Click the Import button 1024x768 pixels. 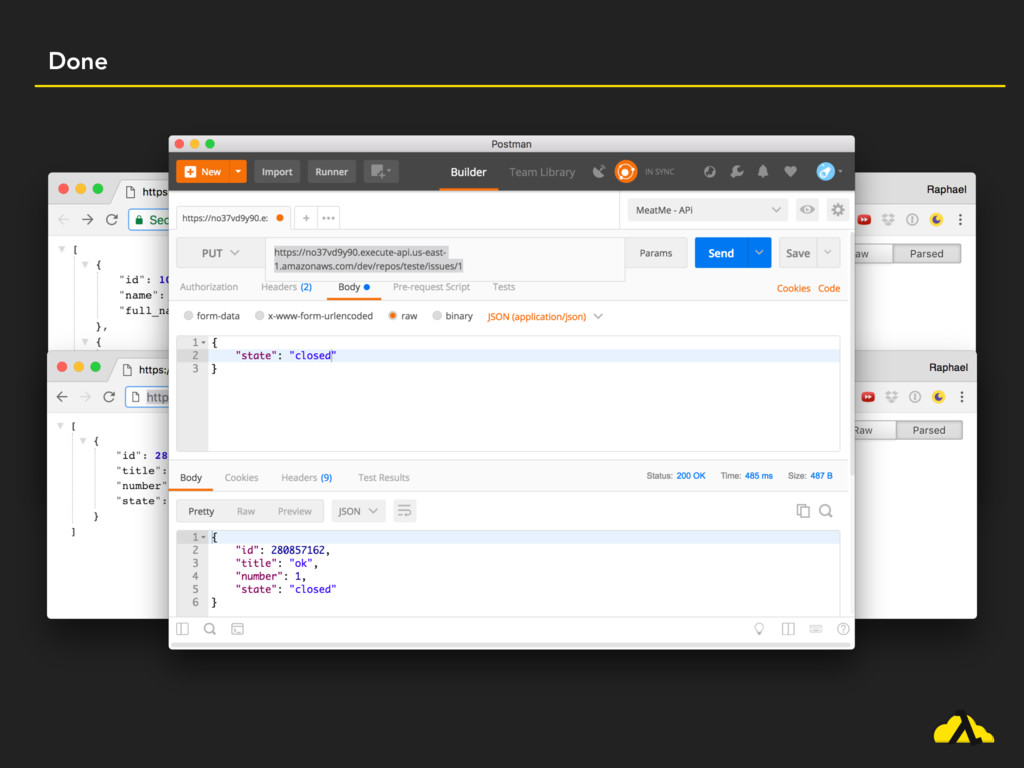(277, 172)
